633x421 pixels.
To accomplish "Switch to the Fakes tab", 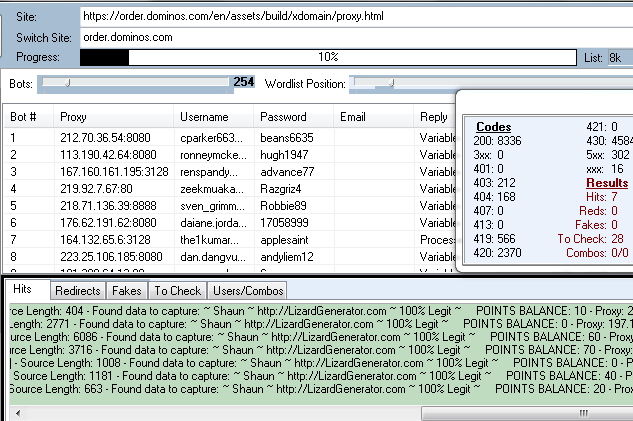I will click(127, 291).
